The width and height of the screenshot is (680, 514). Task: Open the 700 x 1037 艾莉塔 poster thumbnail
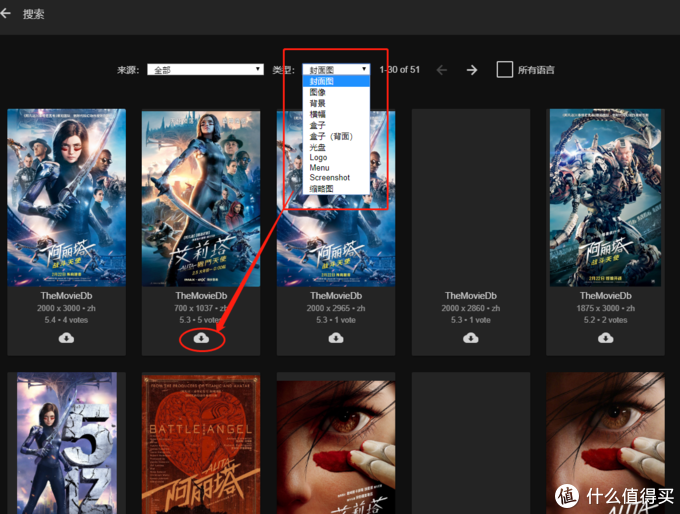[x=201, y=197]
